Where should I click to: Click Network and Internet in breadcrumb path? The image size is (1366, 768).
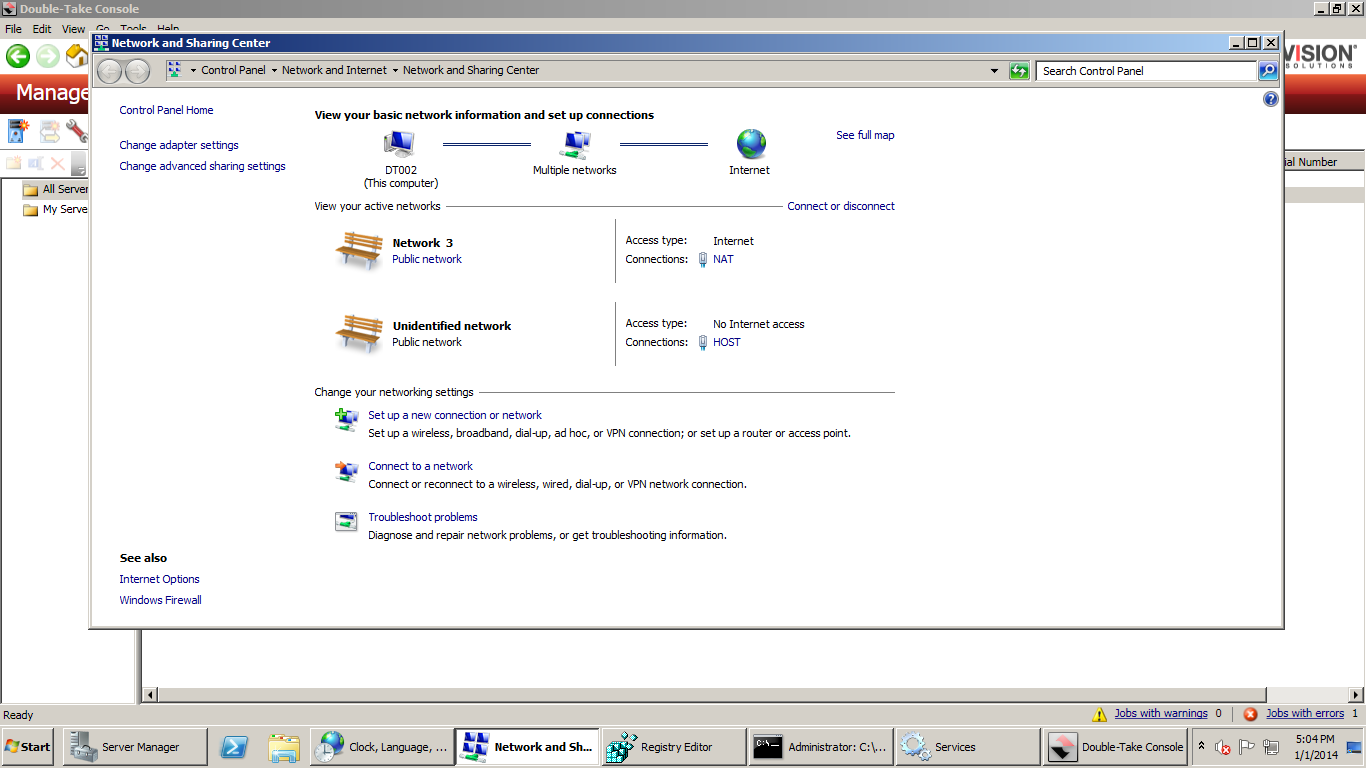click(x=334, y=71)
